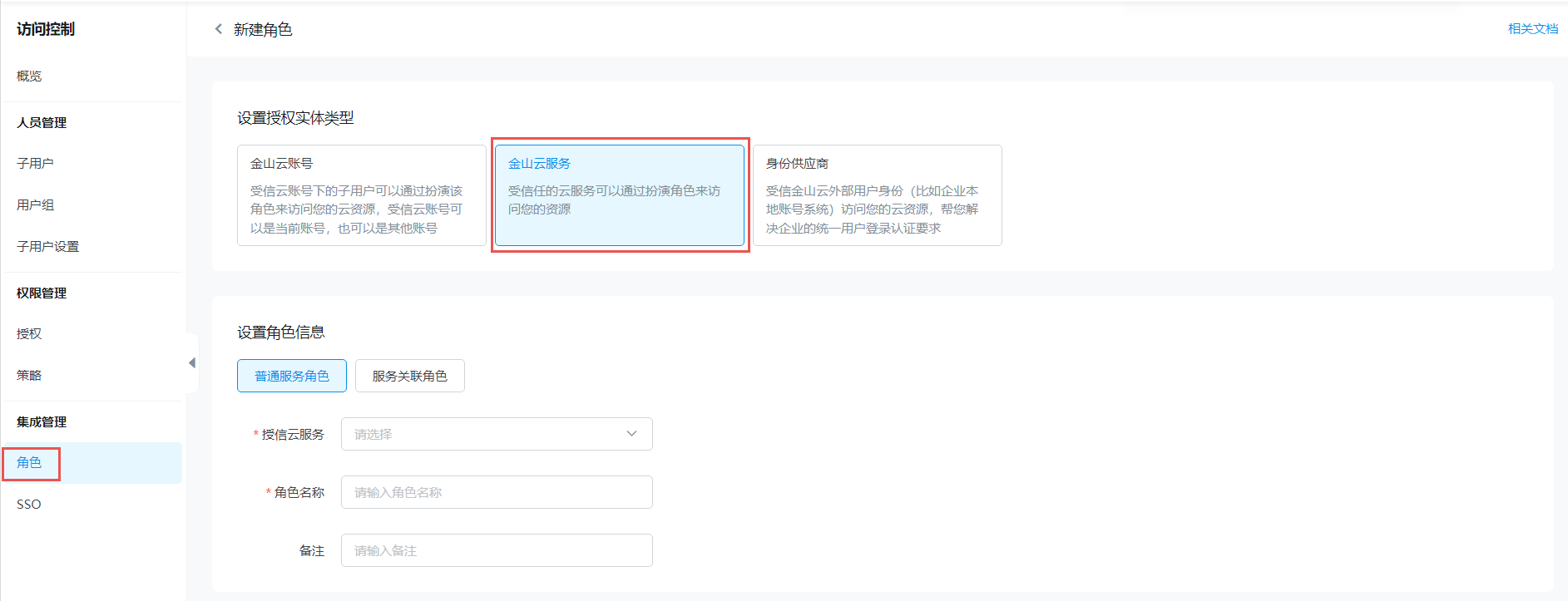Image resolution: width=1568 pixels, height=601 pixels.
Task: Select the 金山云账号 entity type card
Action: [362, 195]
